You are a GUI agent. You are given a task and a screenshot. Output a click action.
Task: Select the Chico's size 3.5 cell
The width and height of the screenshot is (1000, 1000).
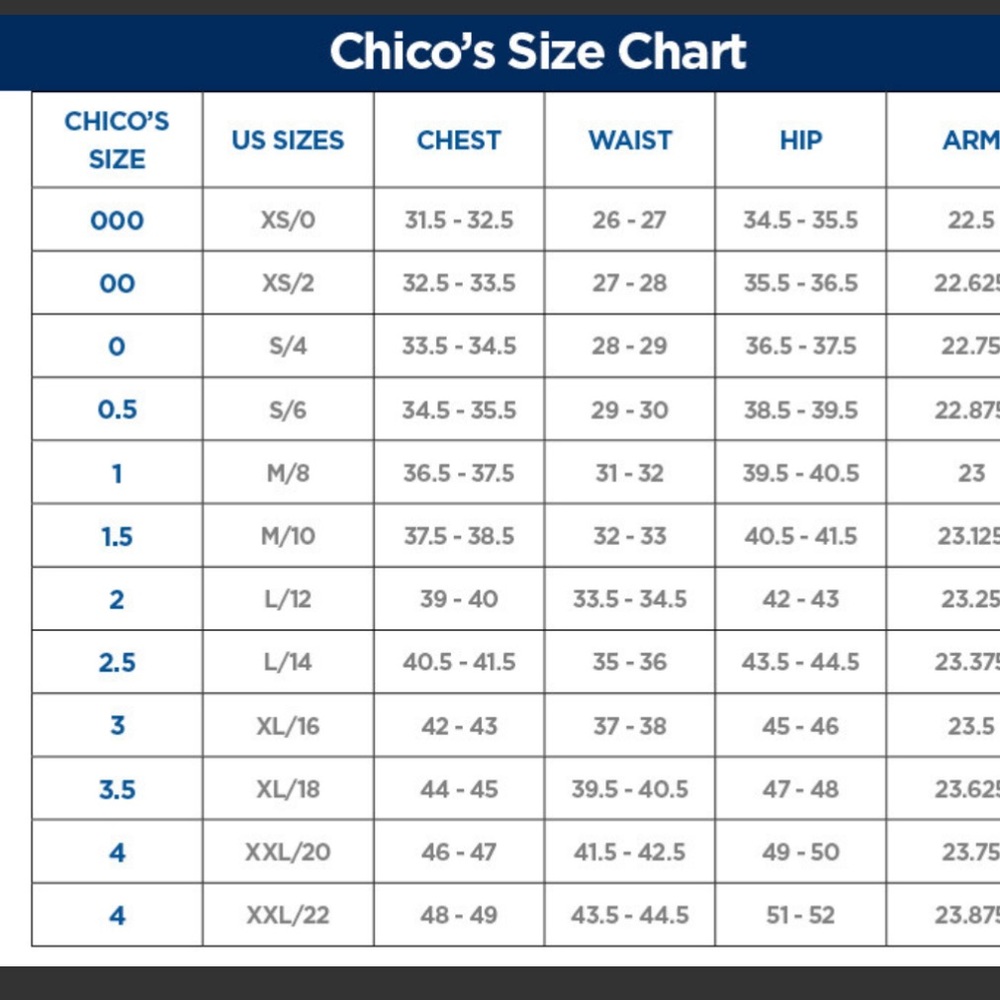coord(117,788)
